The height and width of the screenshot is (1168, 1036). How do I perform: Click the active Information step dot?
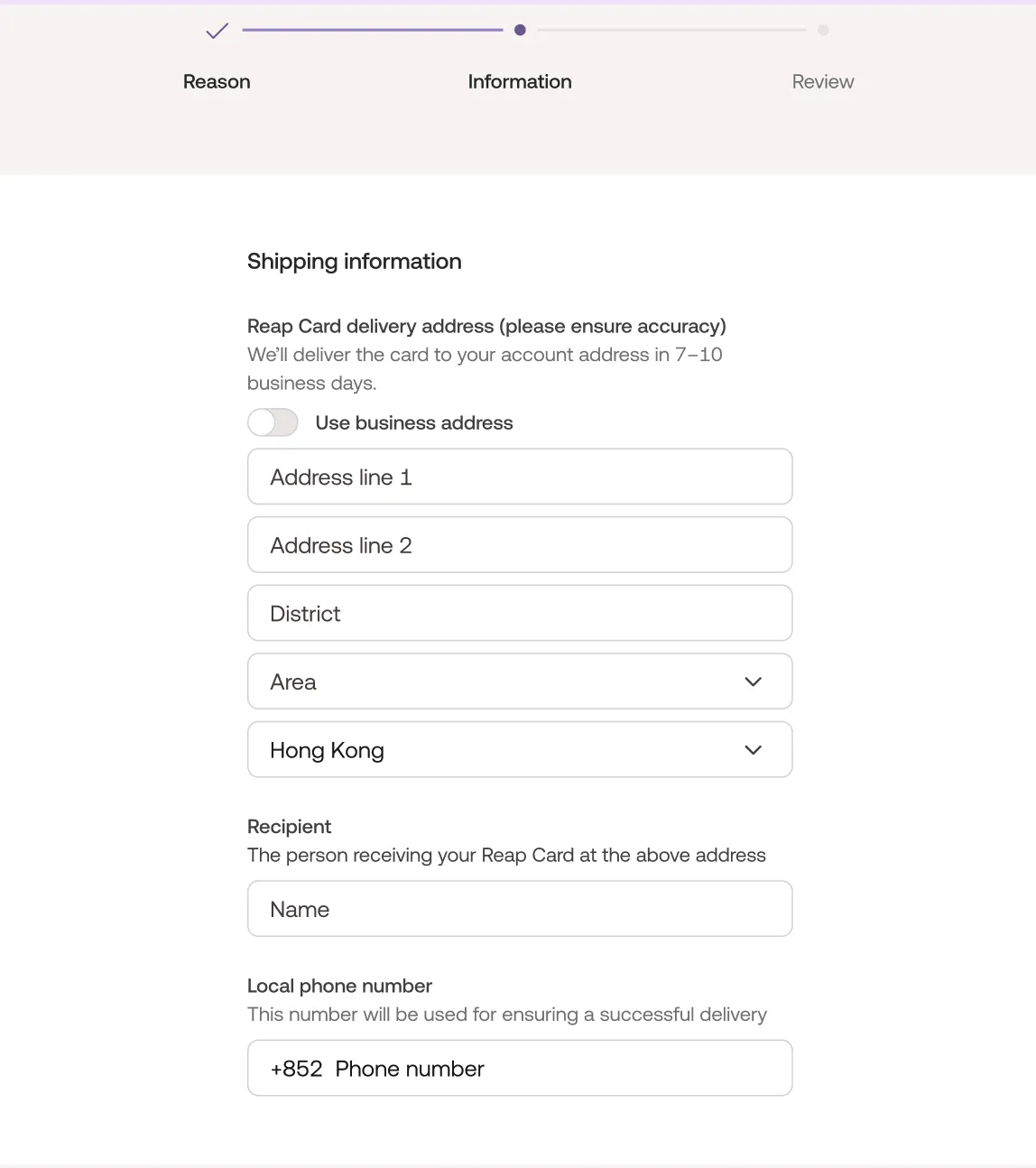click(520, 30)
